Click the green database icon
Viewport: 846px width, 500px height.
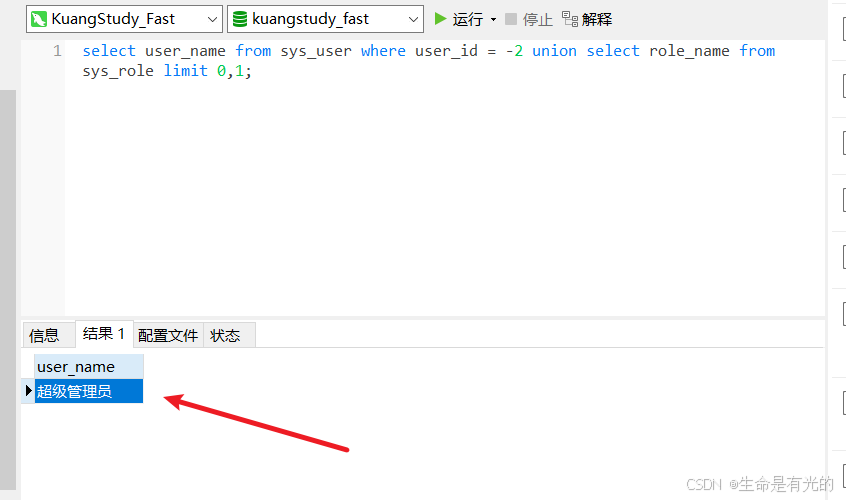[x=240, y=19]
